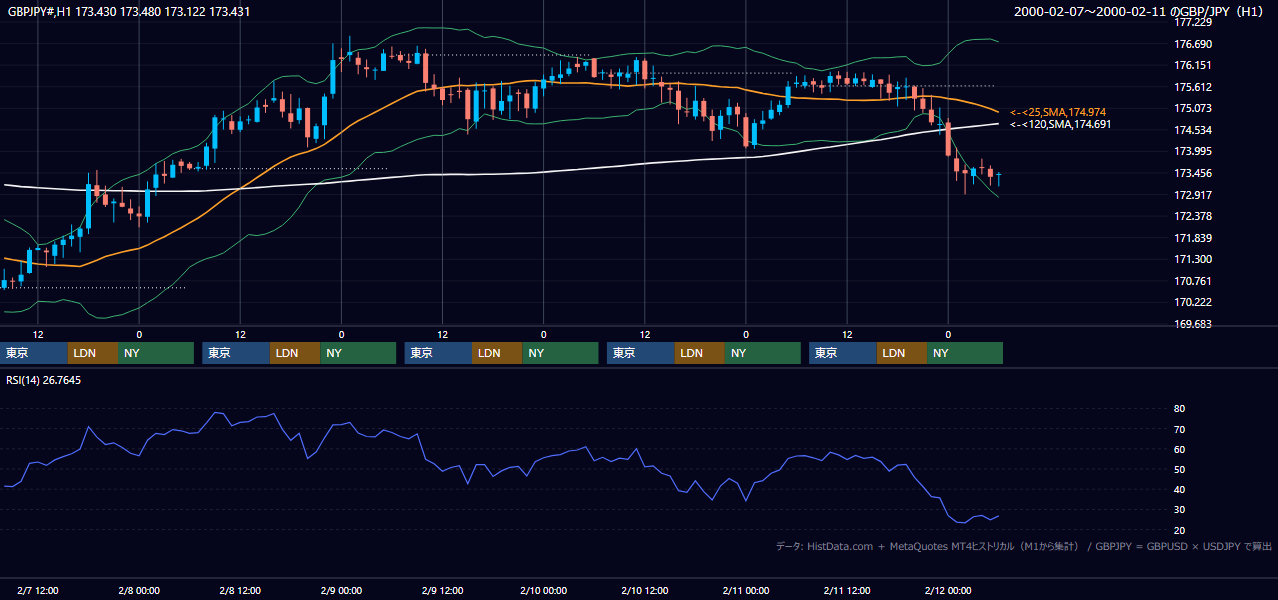Select the 2/11 00:00 date label
Viewport: 1278px width, 600px height.
coord(745,591)
